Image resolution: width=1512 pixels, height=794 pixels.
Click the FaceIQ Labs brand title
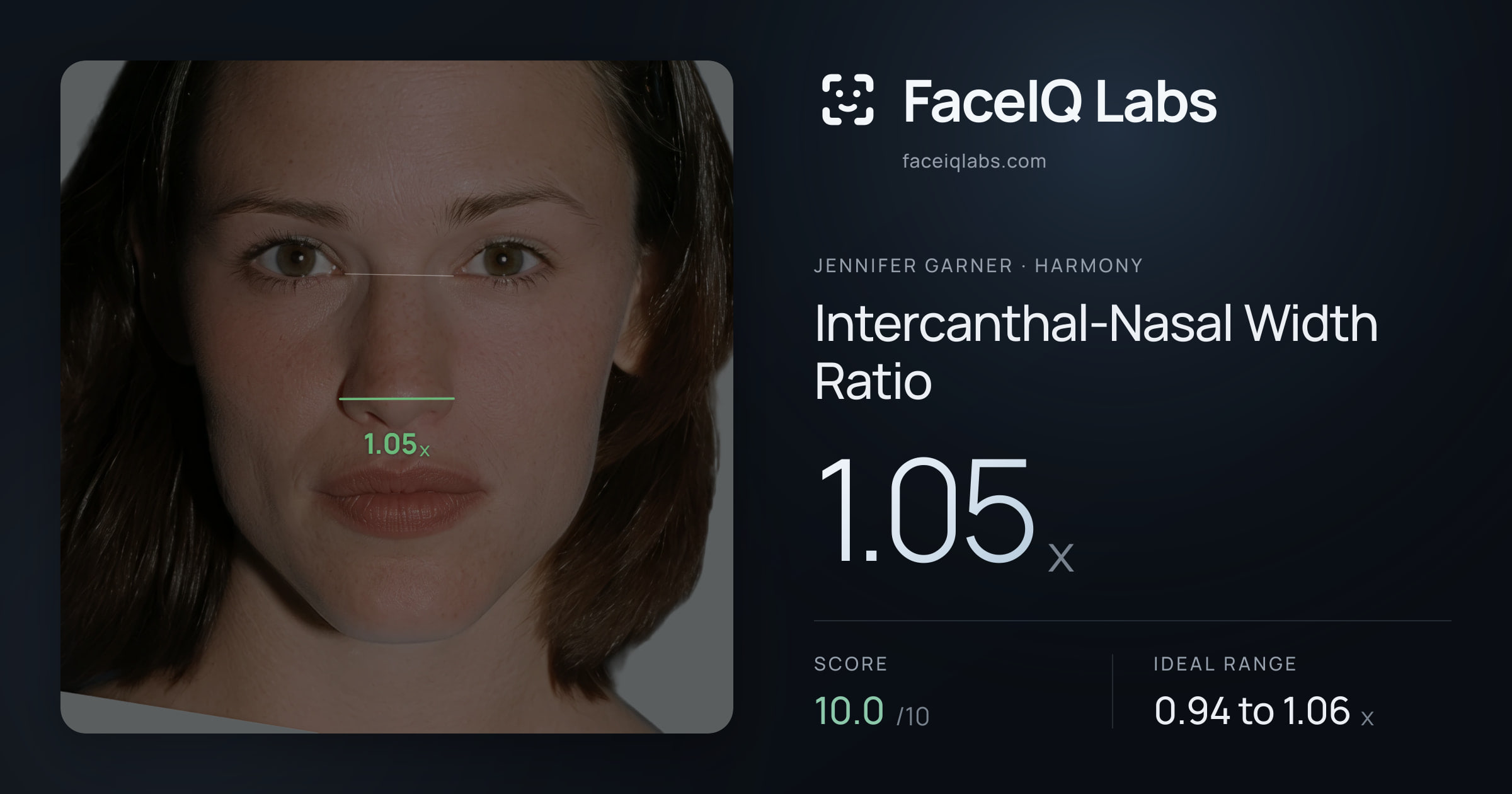point(1060,101)
